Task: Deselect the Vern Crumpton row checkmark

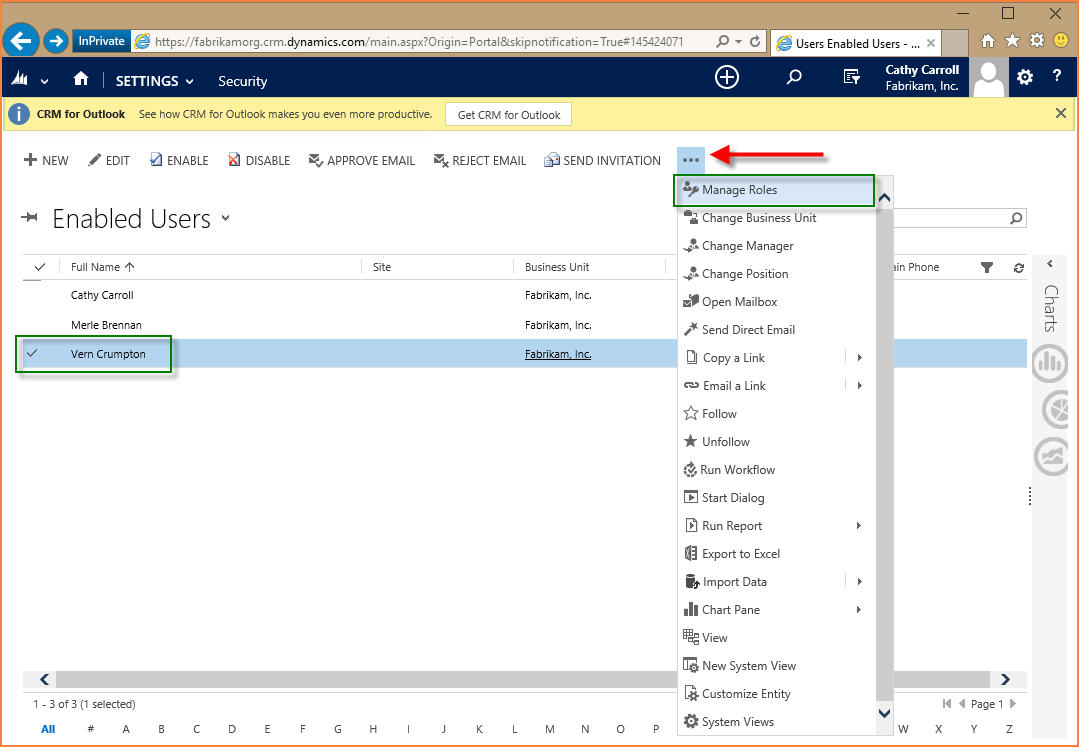Action: 33,353
